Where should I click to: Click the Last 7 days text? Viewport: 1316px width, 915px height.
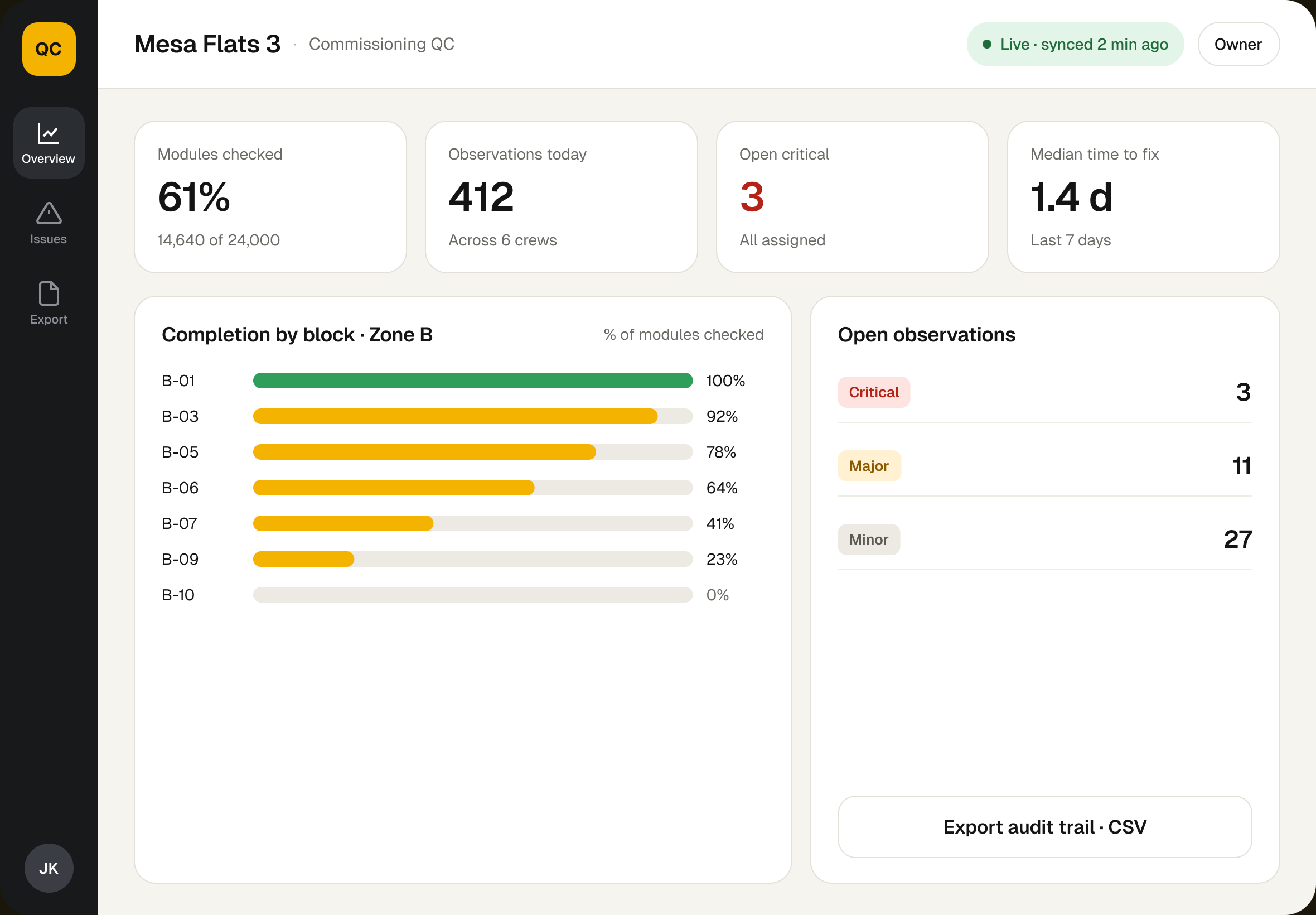(x=1070, y=240)
